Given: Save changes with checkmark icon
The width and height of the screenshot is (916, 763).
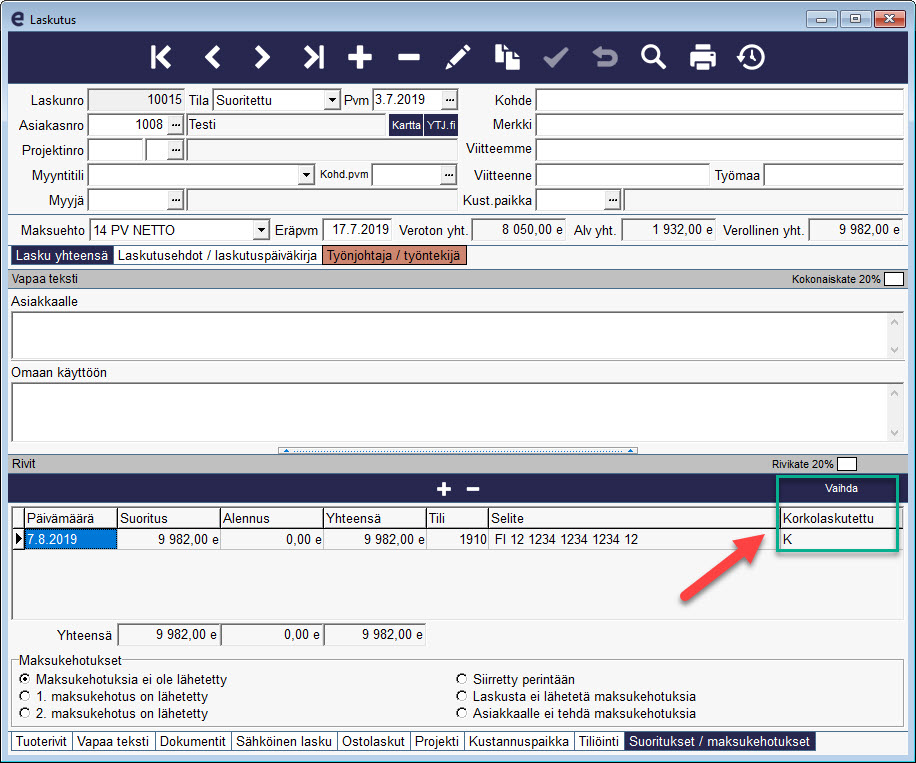Looking at the screenshot, I should 556,57.
